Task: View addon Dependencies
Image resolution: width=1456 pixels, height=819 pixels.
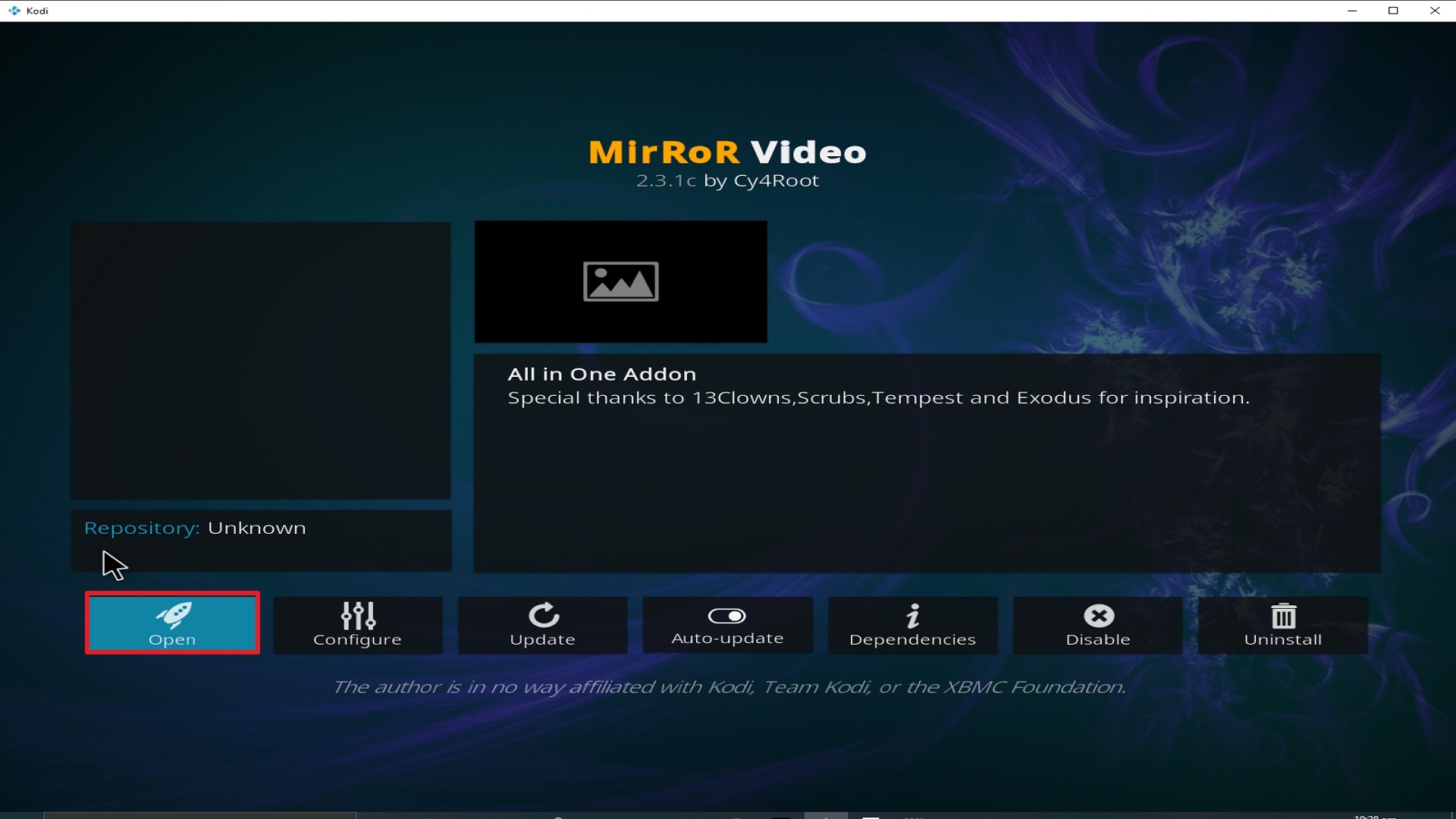Action: click(912, 625)
